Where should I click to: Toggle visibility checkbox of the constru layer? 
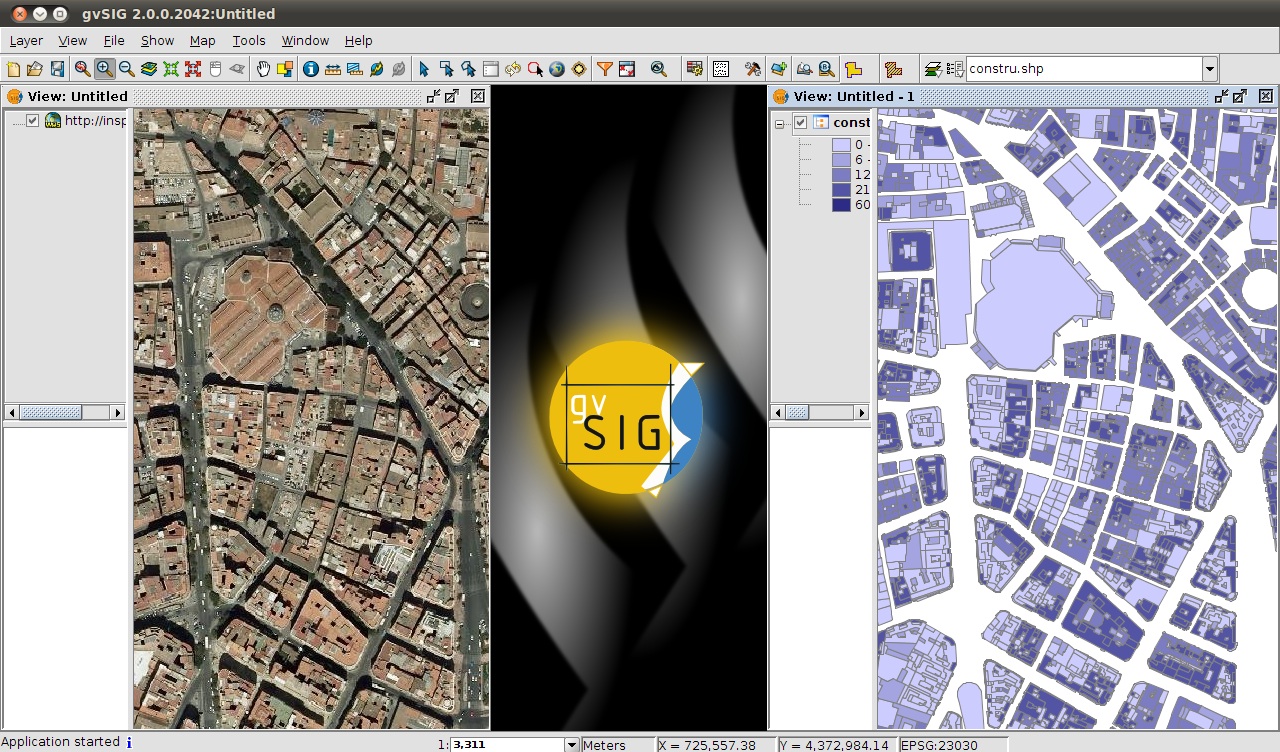coord(800,122)
